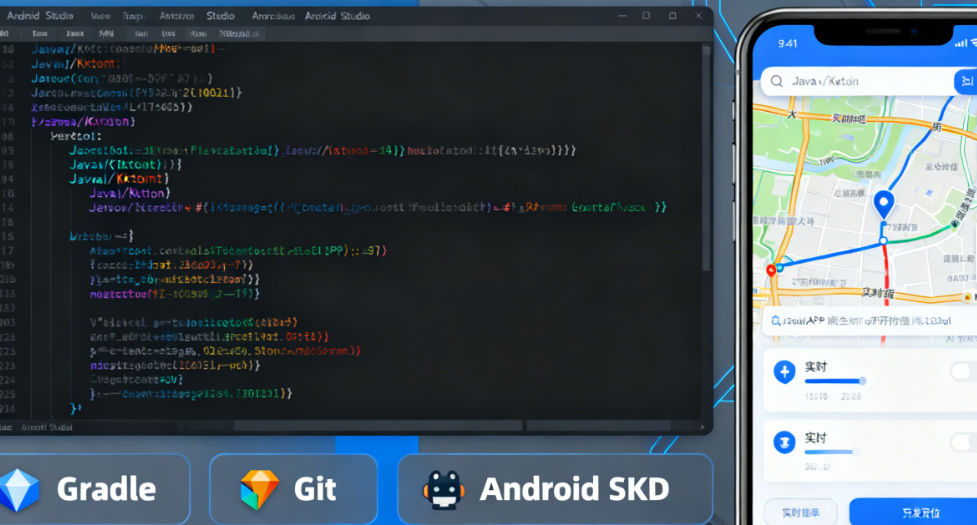Tap the search icon in the map info banner
The width and height of the screenshot is (977, 525).
tap(776, 321)
